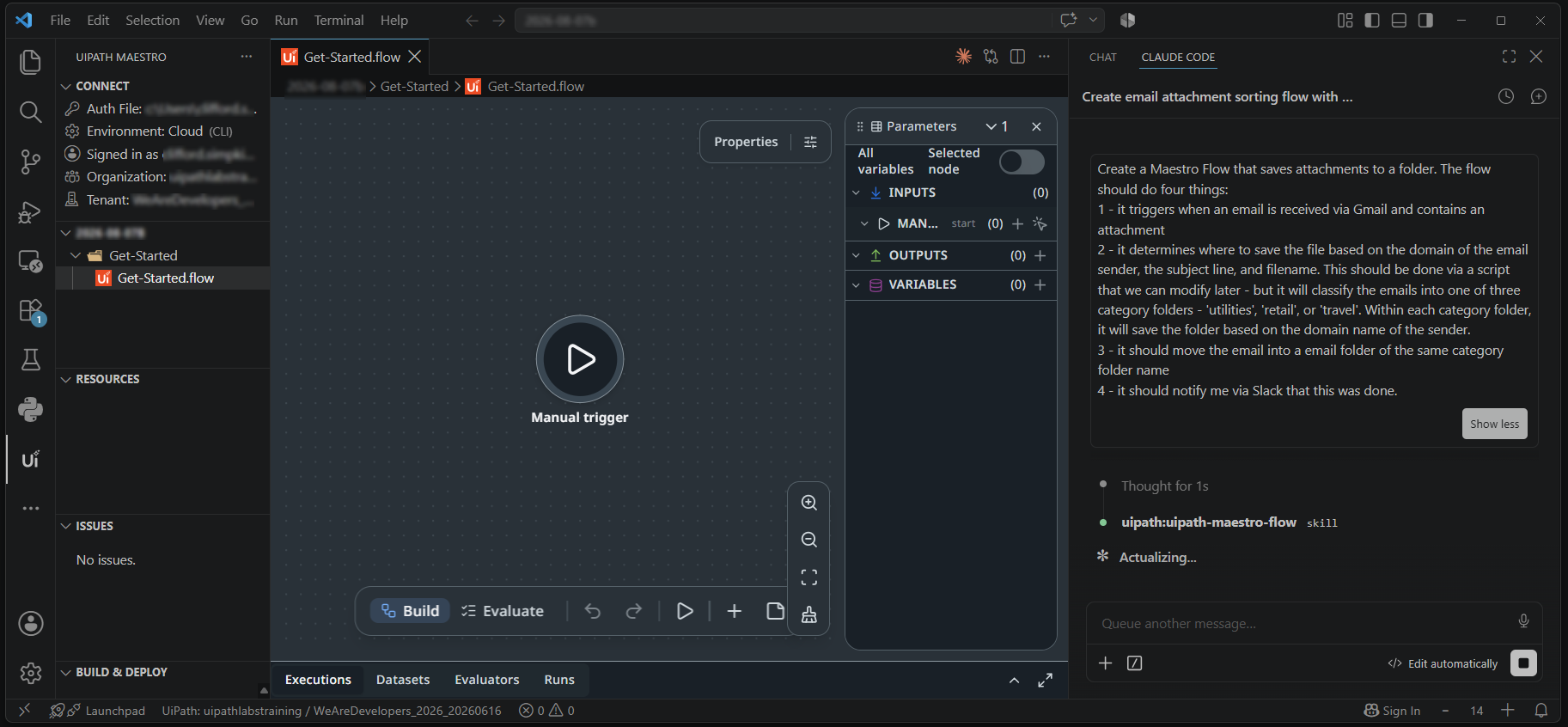Open the Extensions view with badge
1568x727 pixels.
pos(31,311)
